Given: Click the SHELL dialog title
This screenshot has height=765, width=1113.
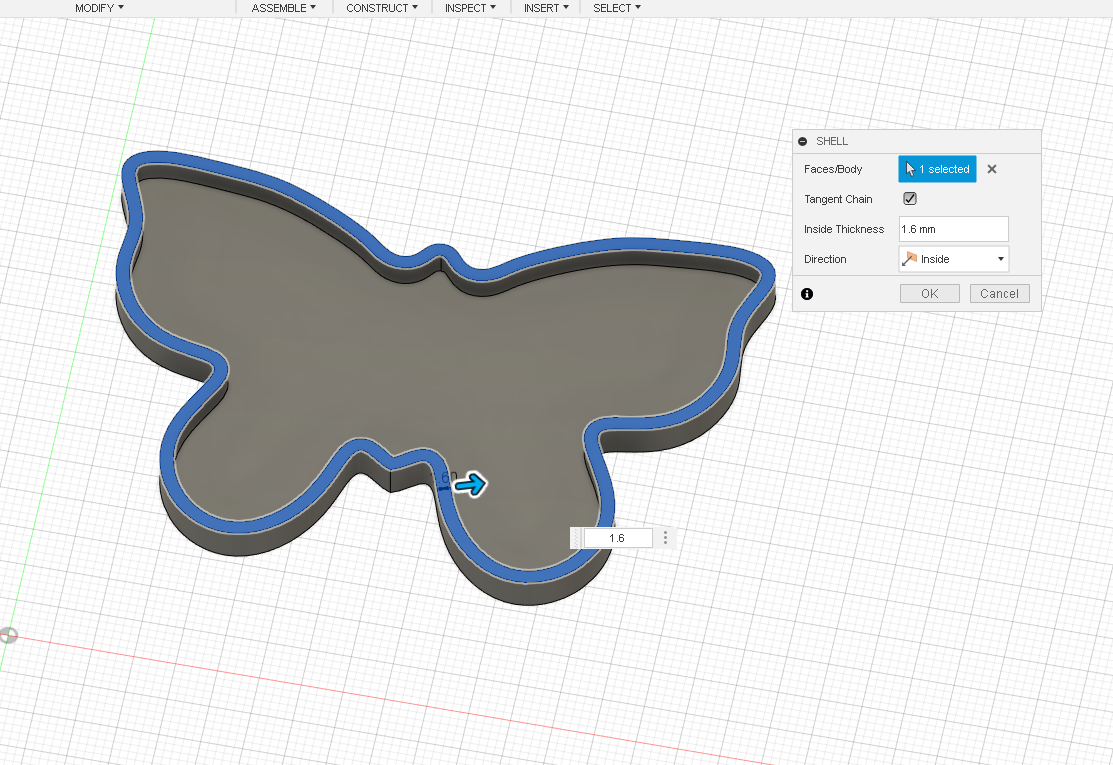Looking at the screenshot, I should pos(832,141).
